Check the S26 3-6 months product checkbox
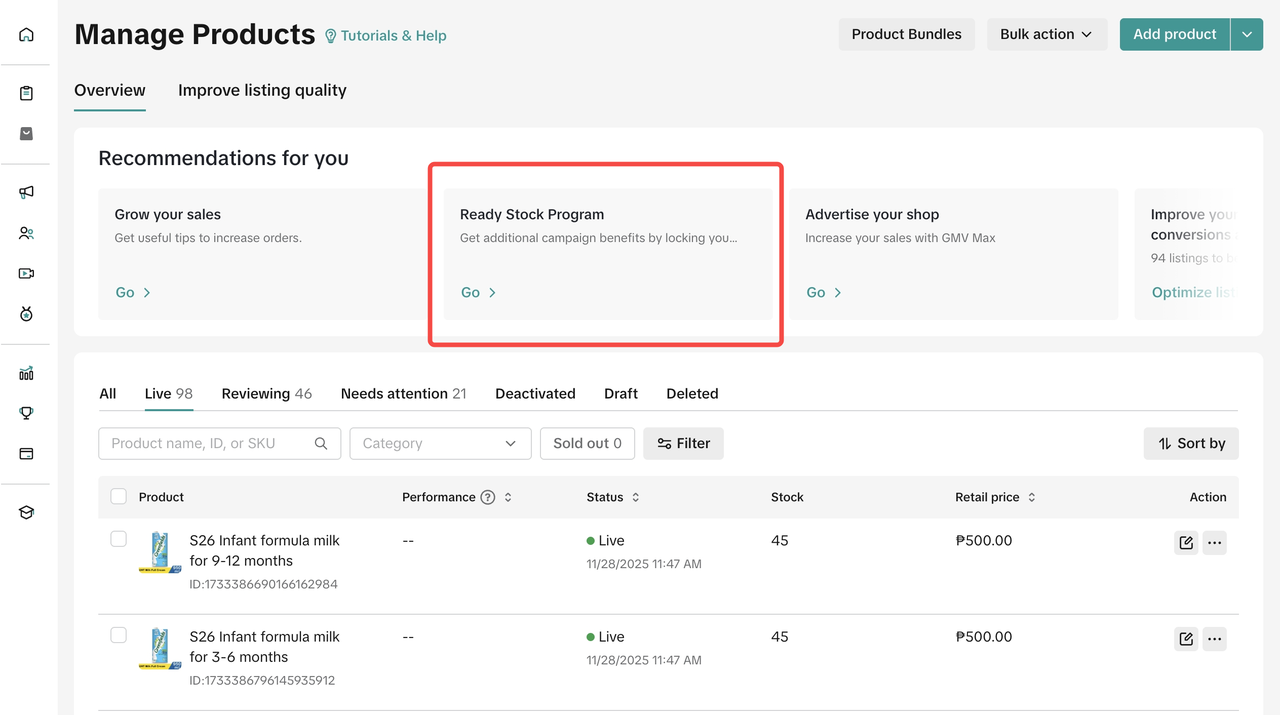 pyautogui.click(x=119, y=636)
